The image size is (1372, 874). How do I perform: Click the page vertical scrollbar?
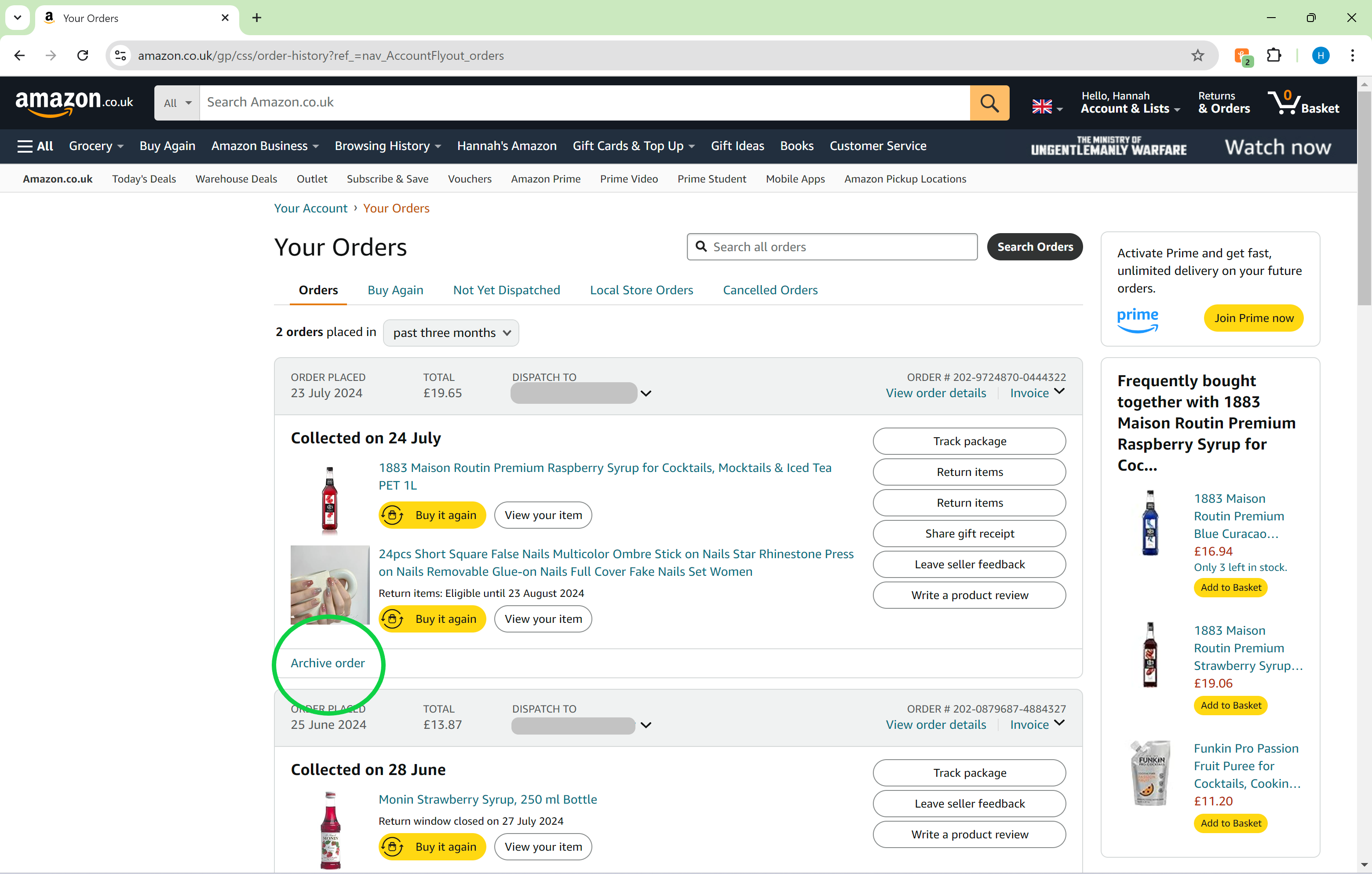tap(1364, 199)
